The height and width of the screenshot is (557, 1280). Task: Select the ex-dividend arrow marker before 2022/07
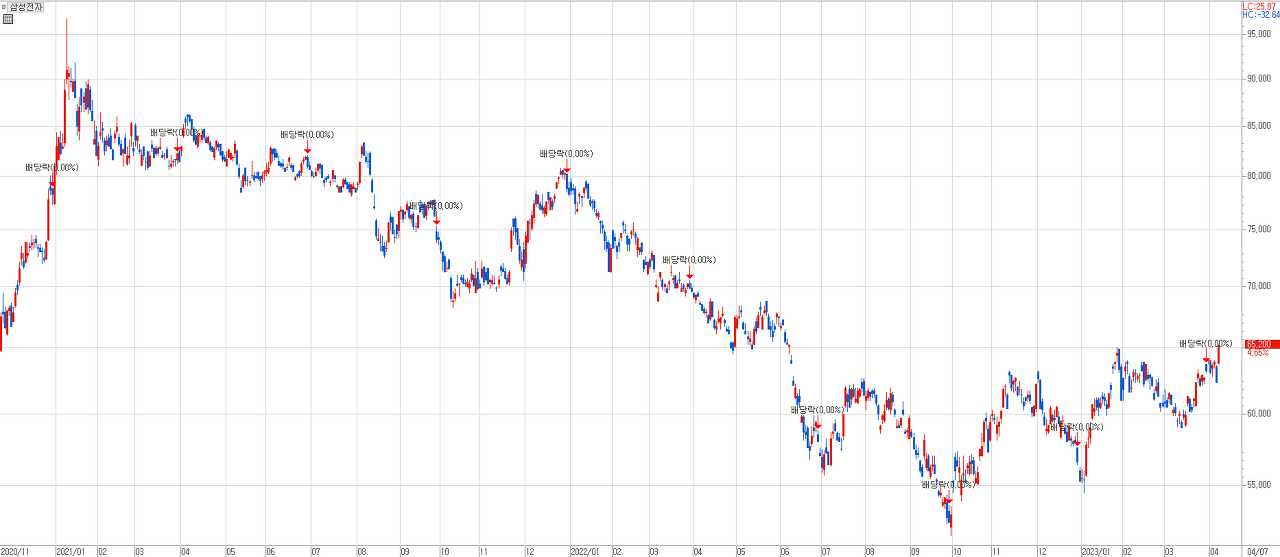coord(817,425)
